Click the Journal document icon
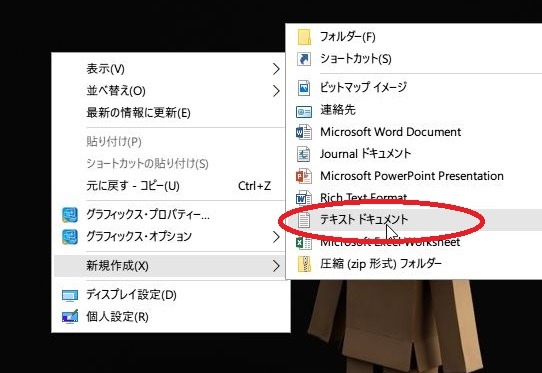 pyautogui.click(x=304, y=154)
